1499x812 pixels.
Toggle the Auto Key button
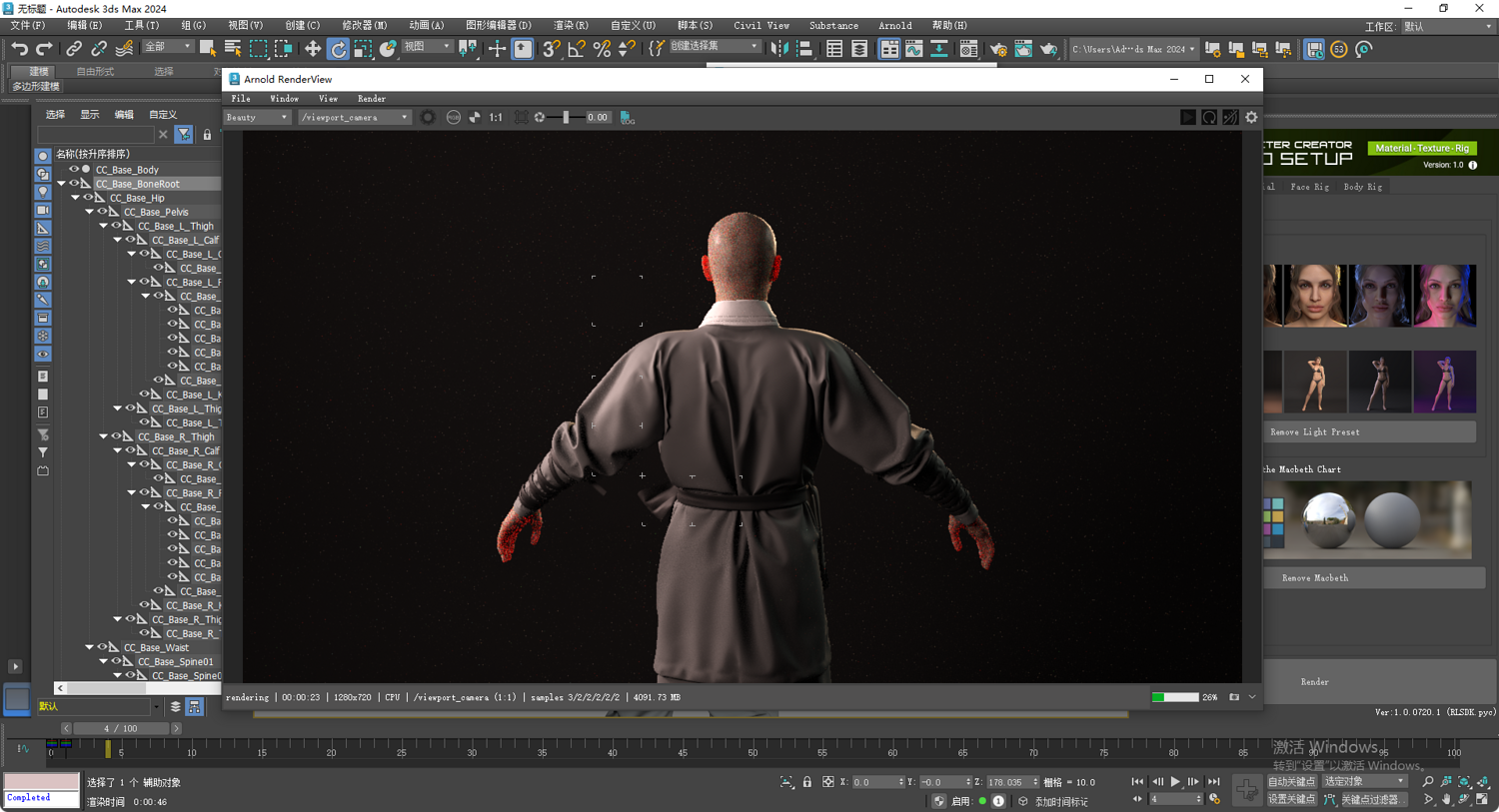pyautogui.click(x=1291, y=782)
